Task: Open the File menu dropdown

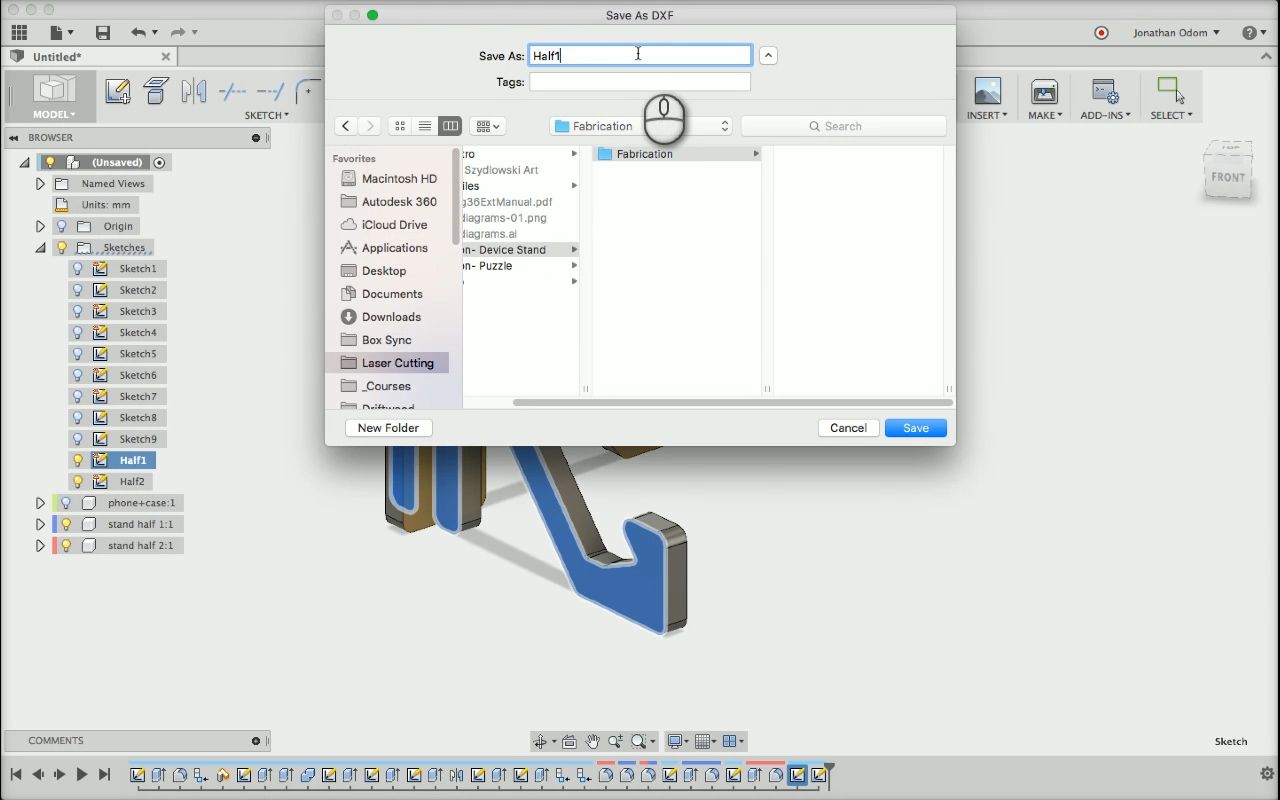Action: pos(60,33)
